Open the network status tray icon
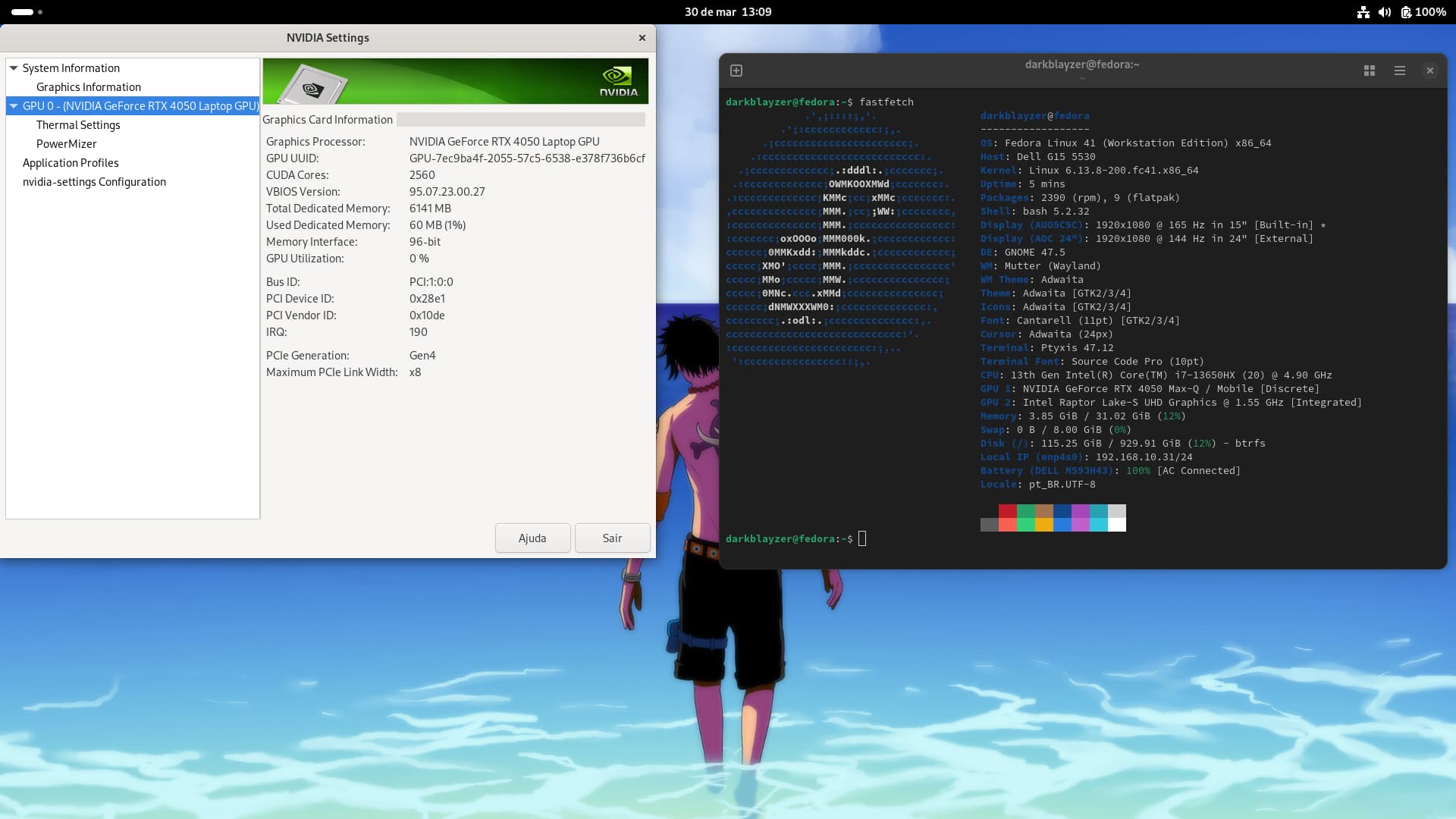 tap(1363, 12)
